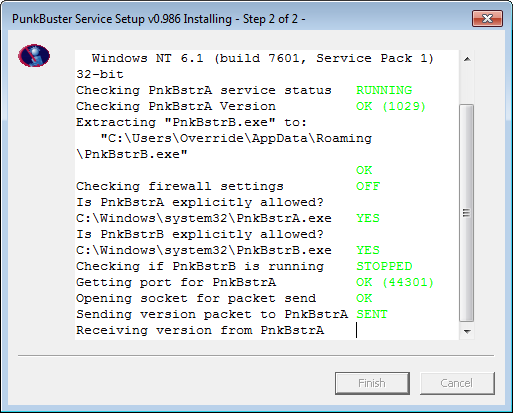Click the 'OK (1029)' version result

tap(391, 106)
